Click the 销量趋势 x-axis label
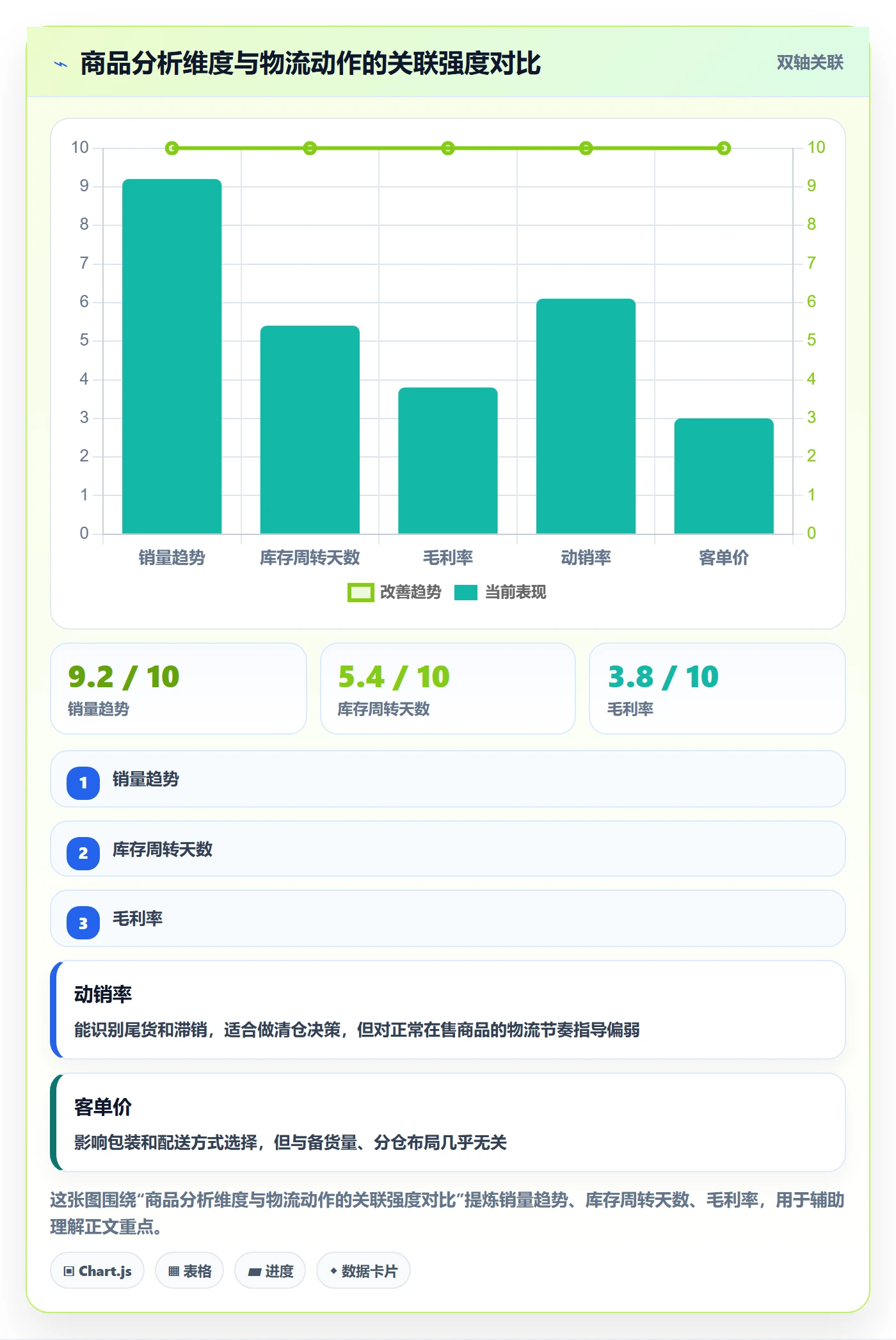Viewport: 896px width, 1340px height. tap(172, 558)
